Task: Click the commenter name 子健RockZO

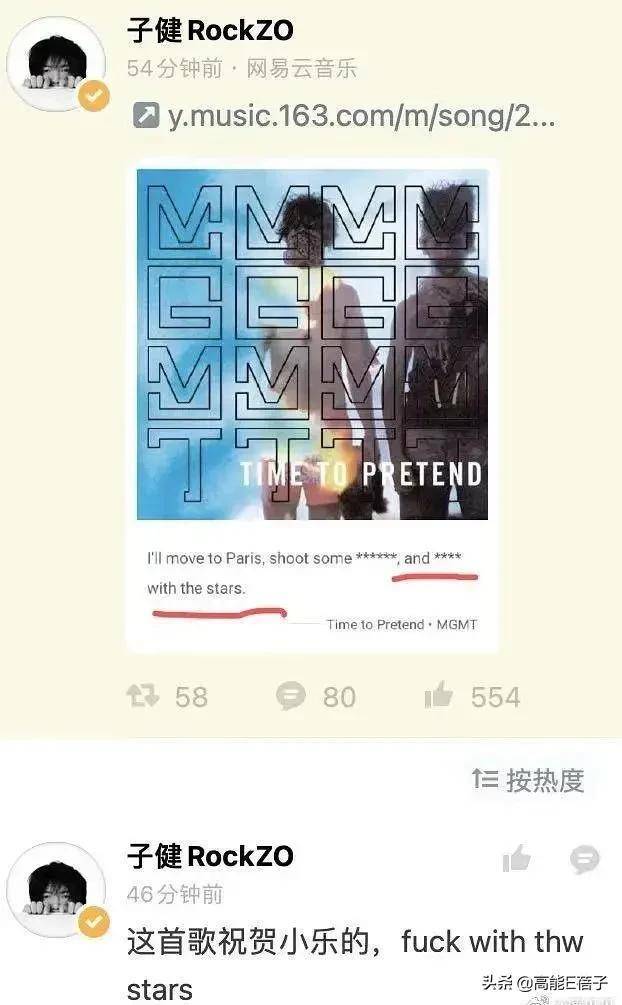Action: [x=210, y=856]
